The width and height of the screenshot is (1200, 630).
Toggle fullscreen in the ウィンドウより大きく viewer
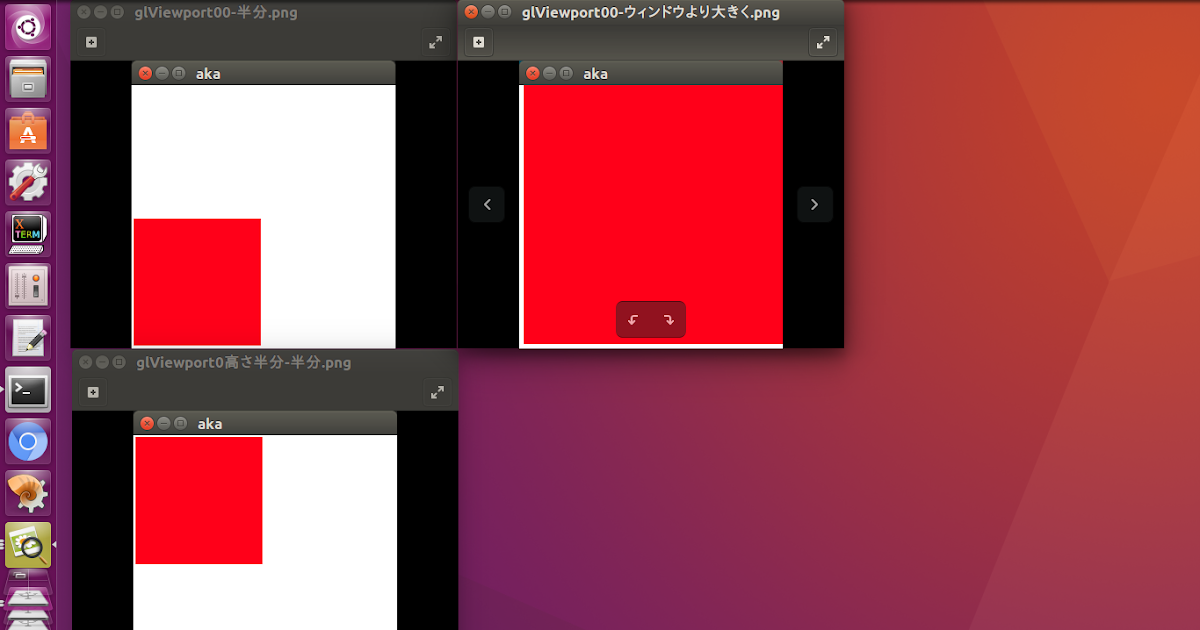tap(823, 42)
